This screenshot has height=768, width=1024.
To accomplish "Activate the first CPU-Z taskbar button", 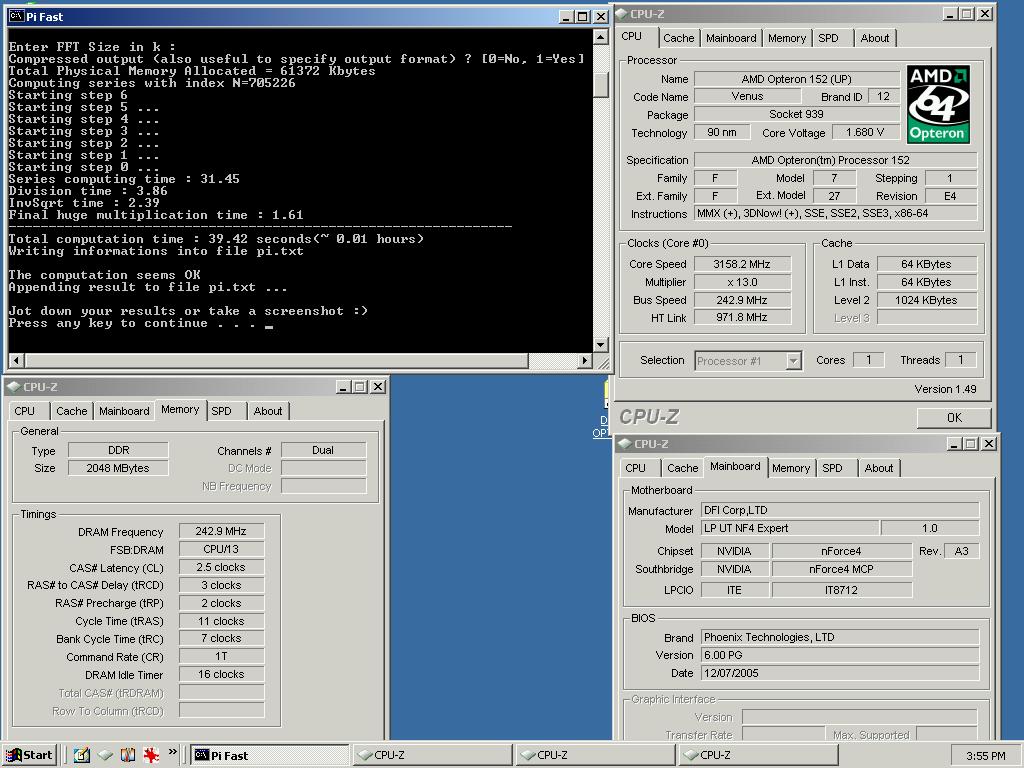I will 433,756.
